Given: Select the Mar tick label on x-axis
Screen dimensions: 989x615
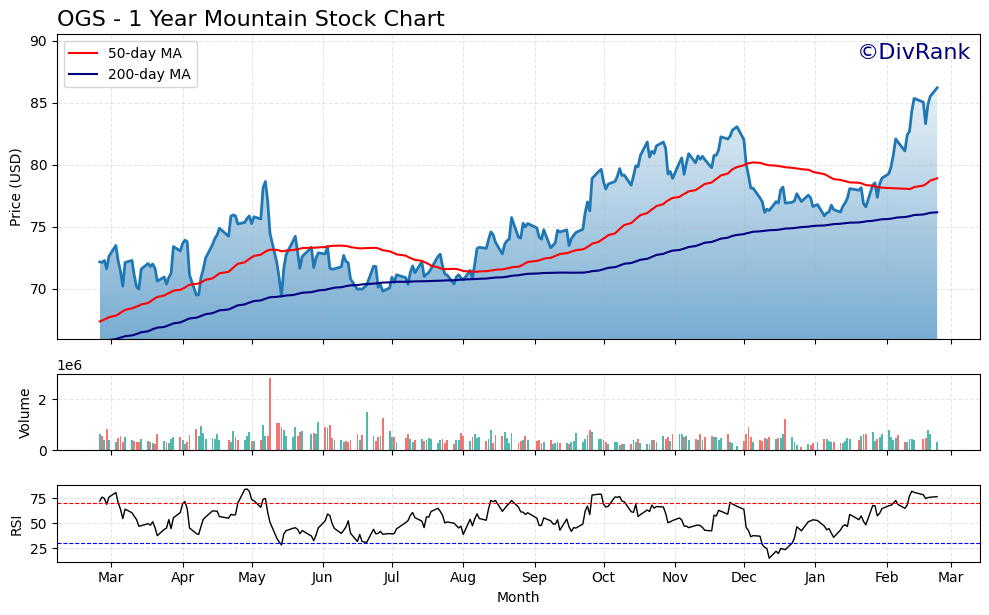Looking at the screenshot, I should [112, 578].
